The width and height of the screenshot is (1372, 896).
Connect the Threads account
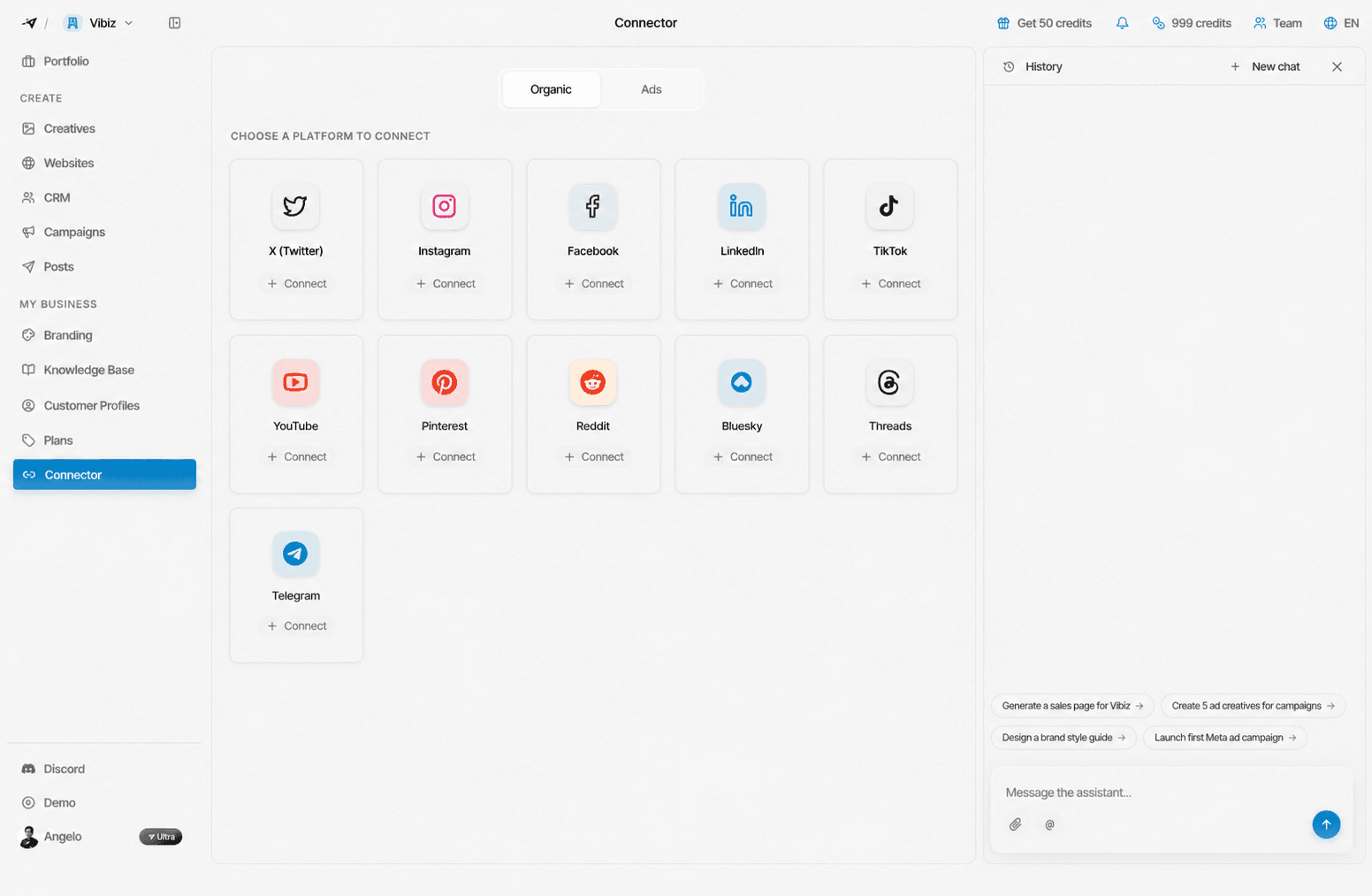[890, 457]
